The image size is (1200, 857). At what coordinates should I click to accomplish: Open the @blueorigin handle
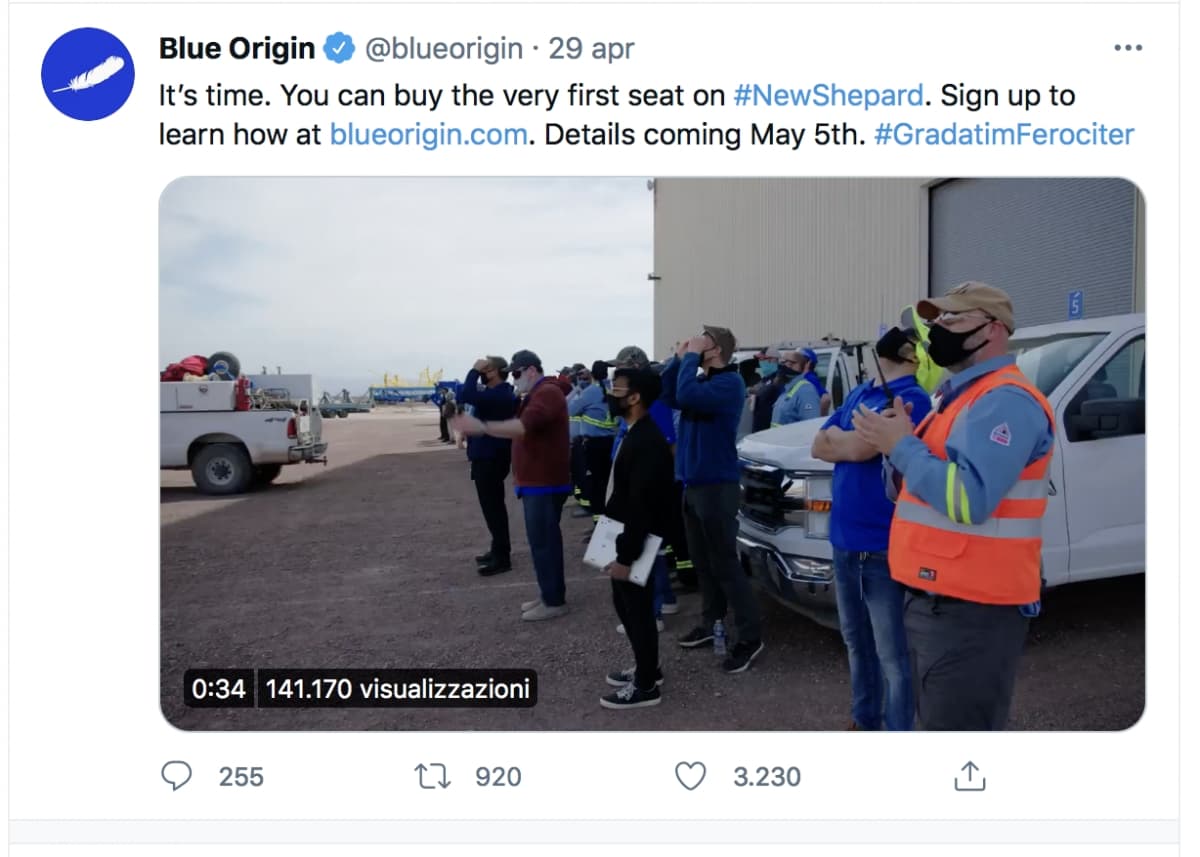tap(443, 48)
